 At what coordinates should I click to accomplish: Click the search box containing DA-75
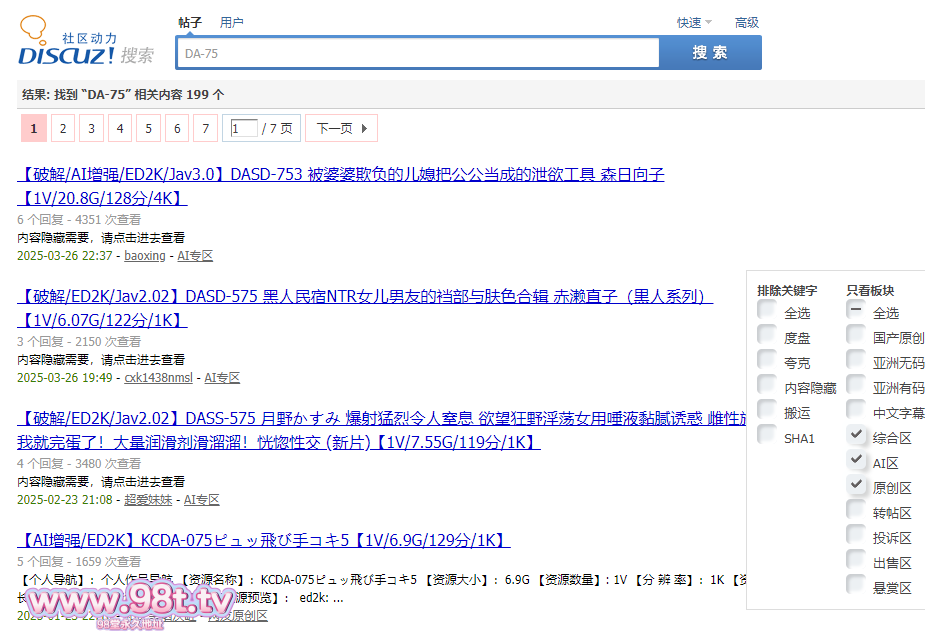(417, 53)
